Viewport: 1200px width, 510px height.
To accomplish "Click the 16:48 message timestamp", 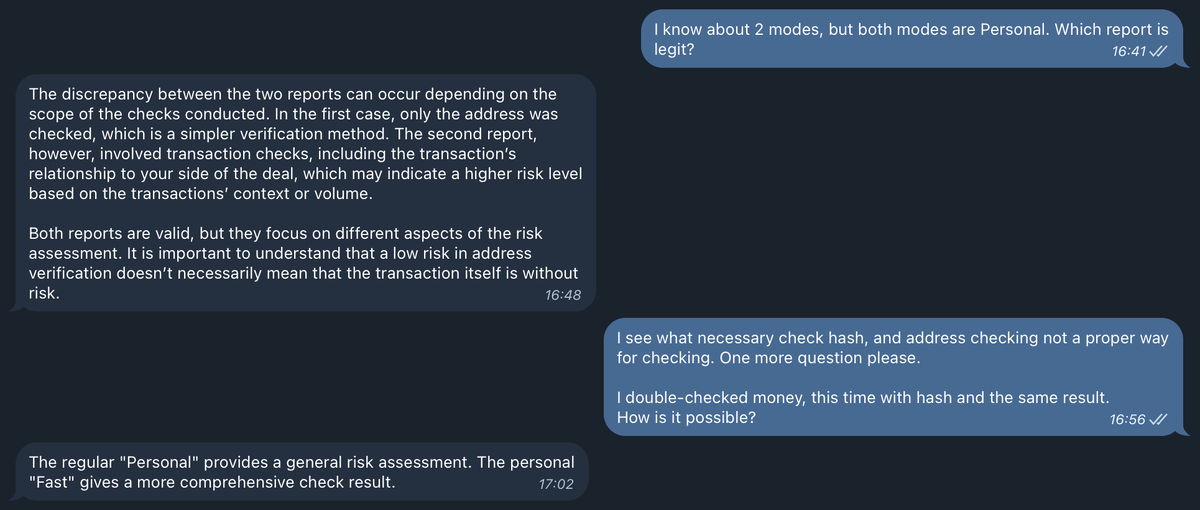I will [563, 295].
